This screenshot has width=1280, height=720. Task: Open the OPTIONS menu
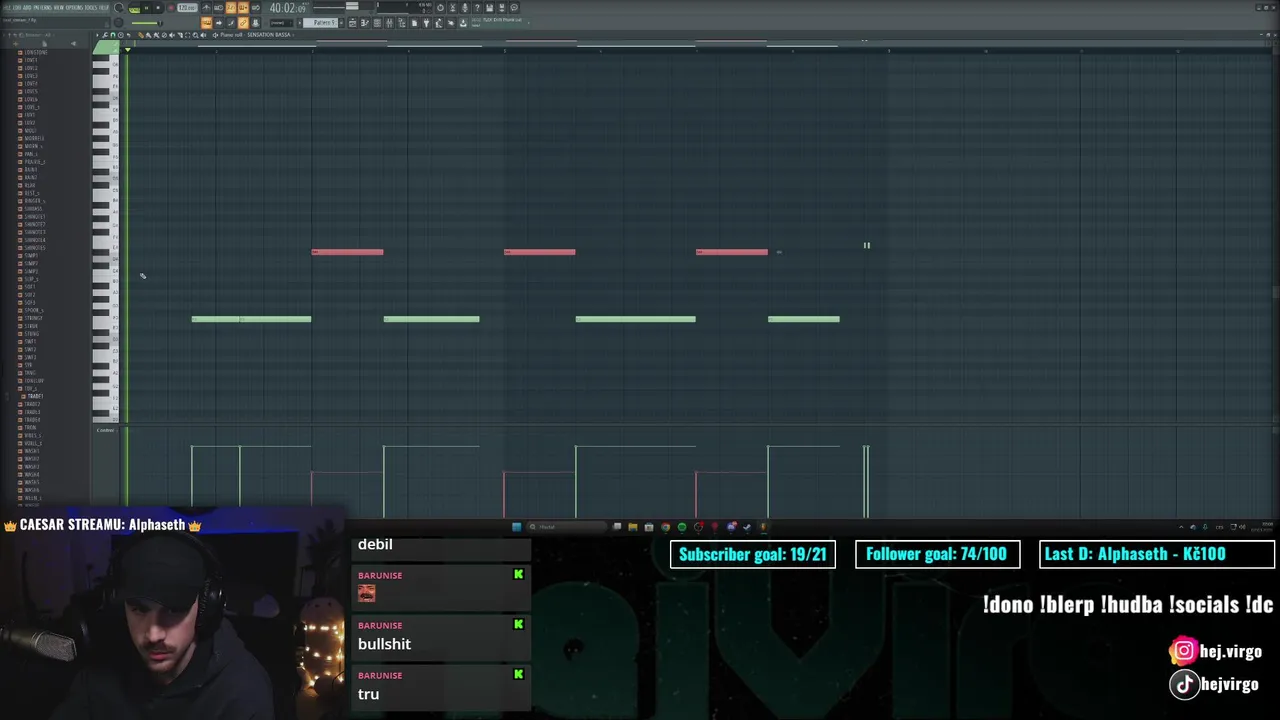coord(74,7)
